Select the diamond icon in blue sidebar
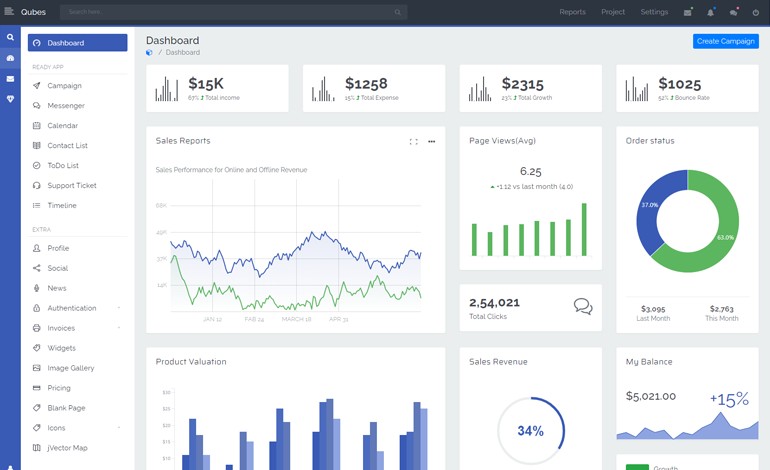 coord(10,99)
